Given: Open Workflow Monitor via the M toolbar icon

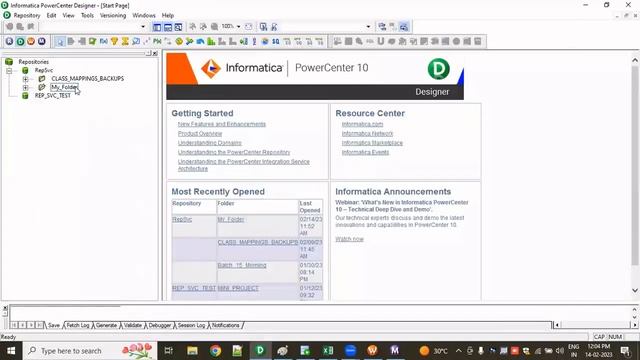Looking at the screenshot, I should coord(42,41).
